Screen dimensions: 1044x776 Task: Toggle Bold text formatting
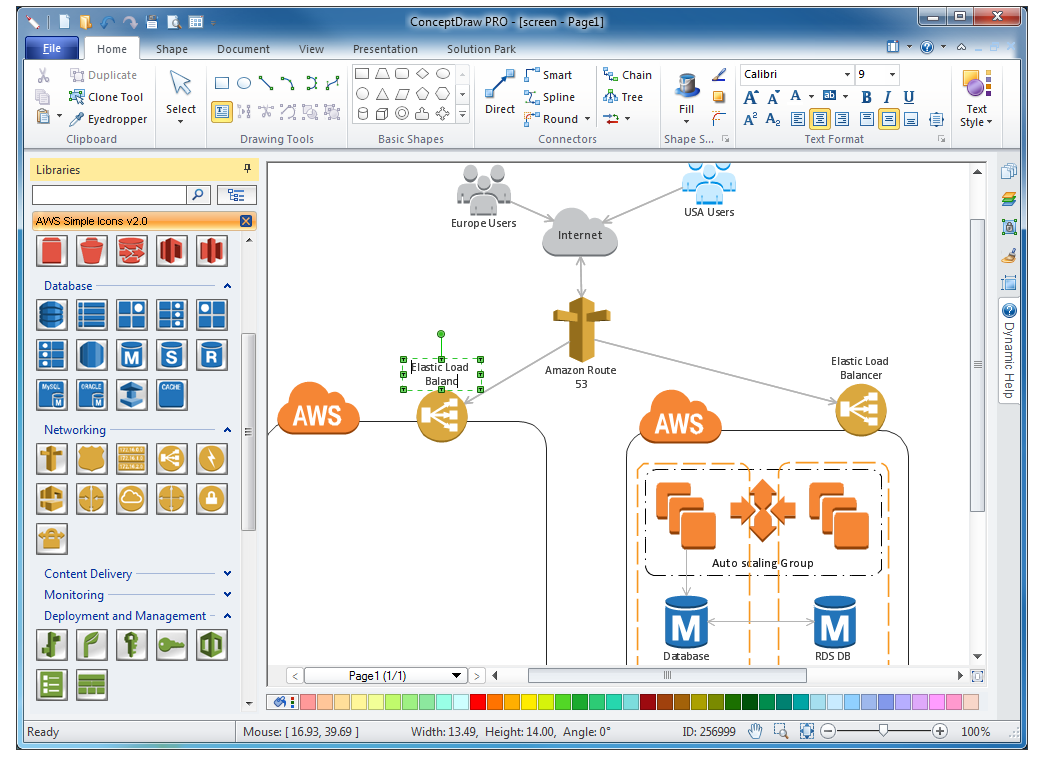(866, 97)
